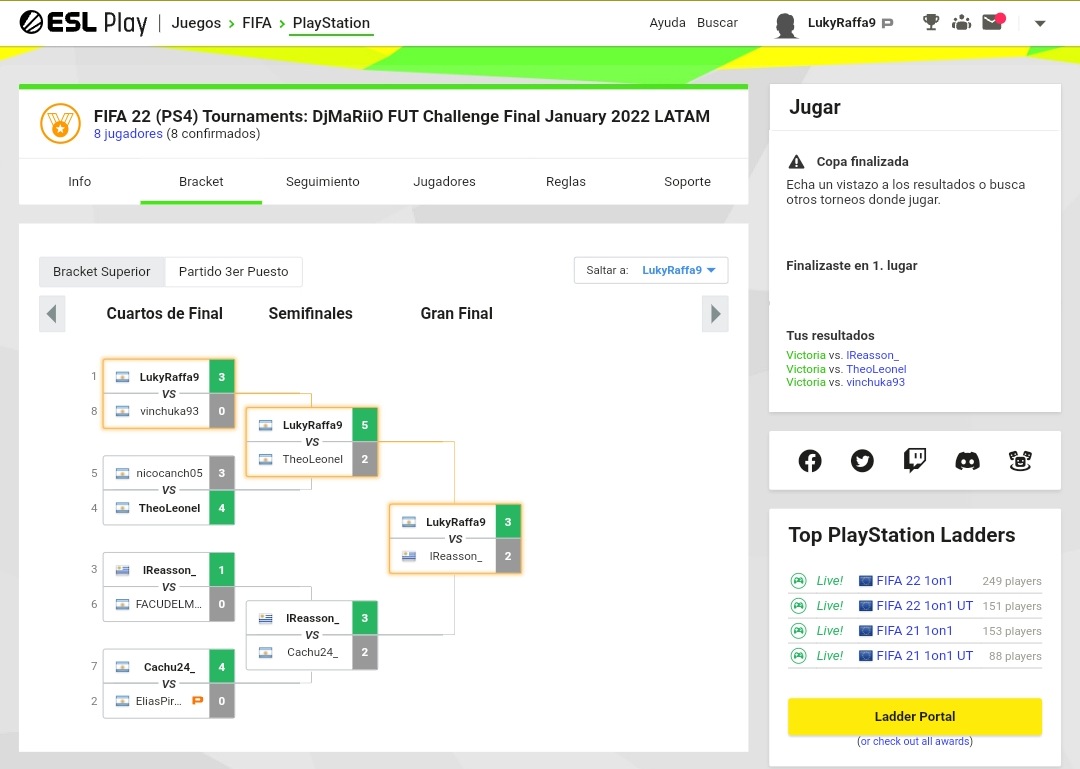This screenshot has width=1080, height=769.
Task: Open the Twitter social icon
Action: (x=862, y=460)
